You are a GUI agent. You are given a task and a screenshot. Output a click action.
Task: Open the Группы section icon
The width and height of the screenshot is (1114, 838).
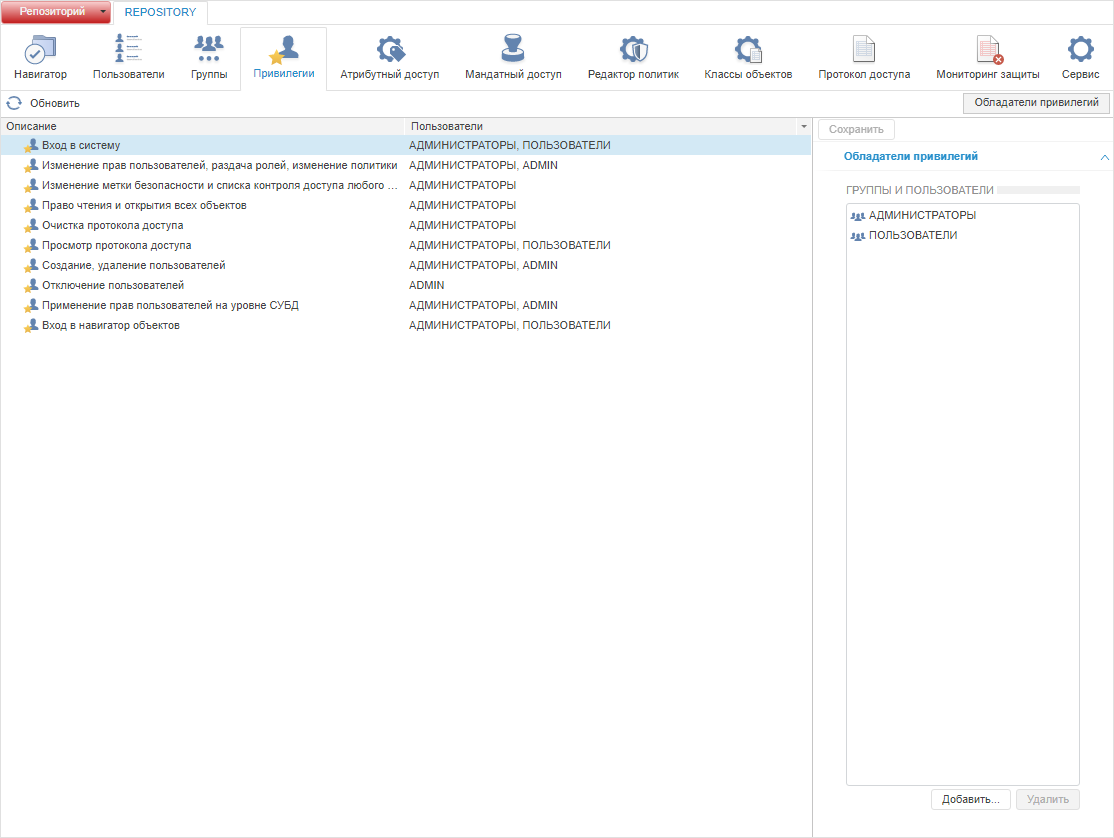(x=209, y=48)
